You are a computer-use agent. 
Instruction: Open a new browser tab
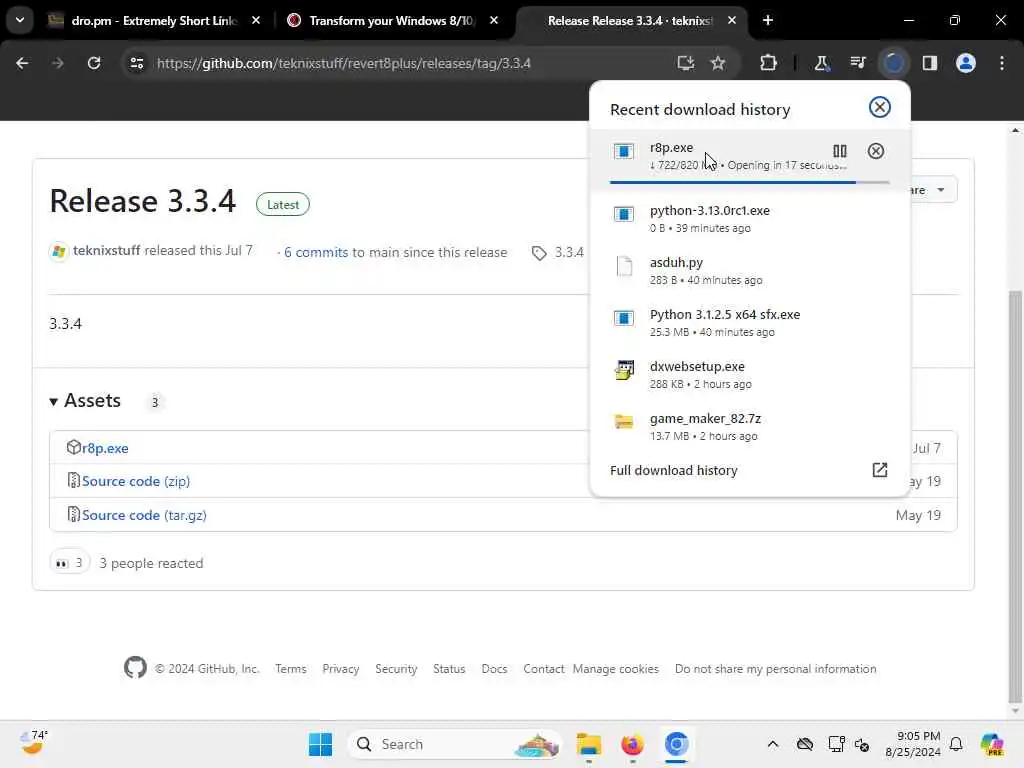tap(767, 21)
